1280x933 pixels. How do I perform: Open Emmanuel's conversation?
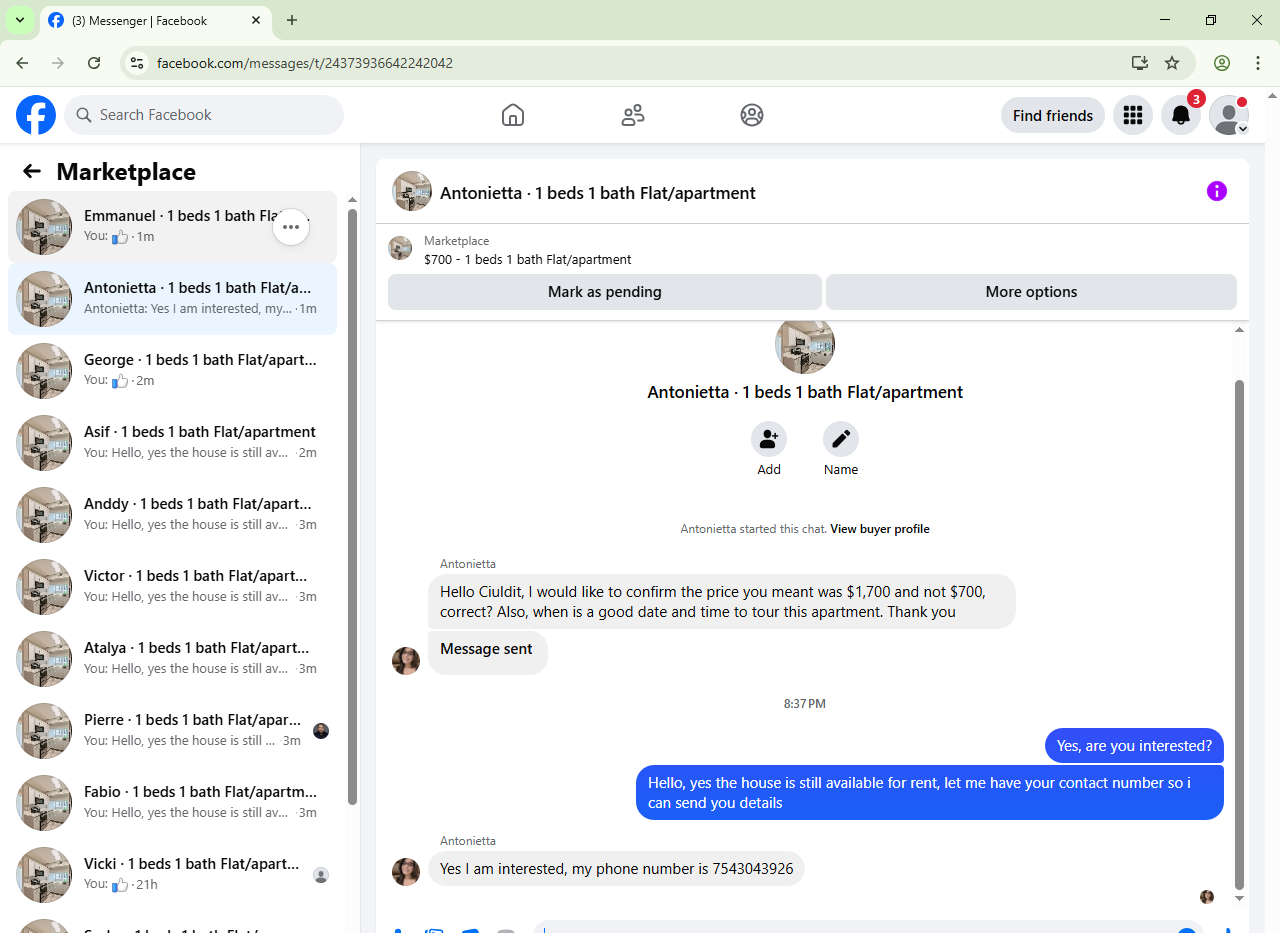coord(172,227)
